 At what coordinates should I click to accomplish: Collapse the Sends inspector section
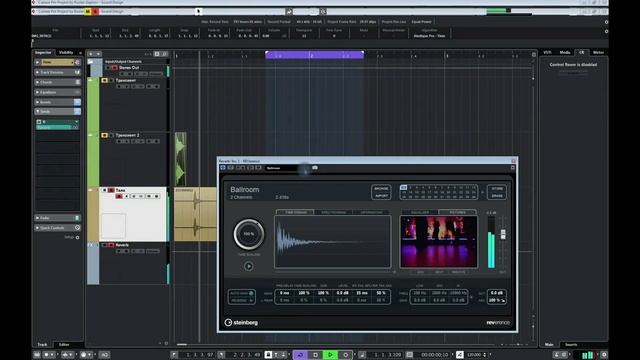click(x=57, y=111)
